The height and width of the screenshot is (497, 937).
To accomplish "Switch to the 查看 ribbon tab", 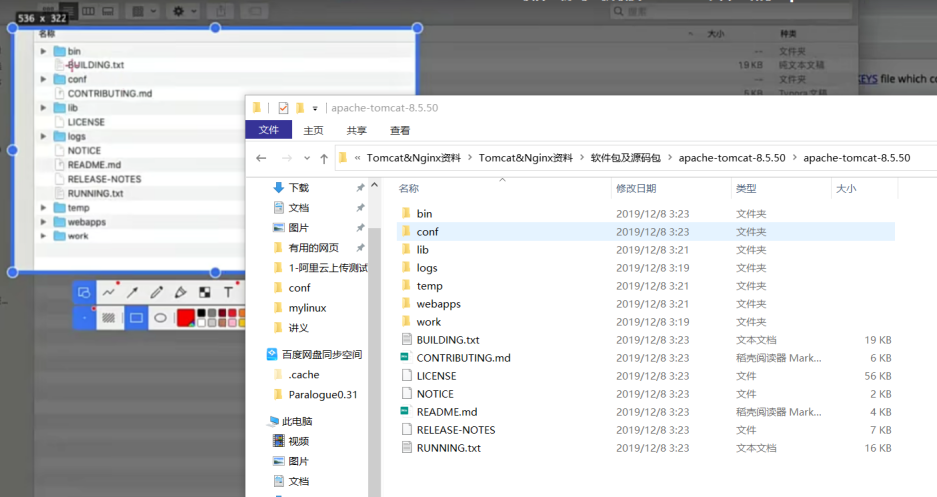I will click(x=400, y=130).
